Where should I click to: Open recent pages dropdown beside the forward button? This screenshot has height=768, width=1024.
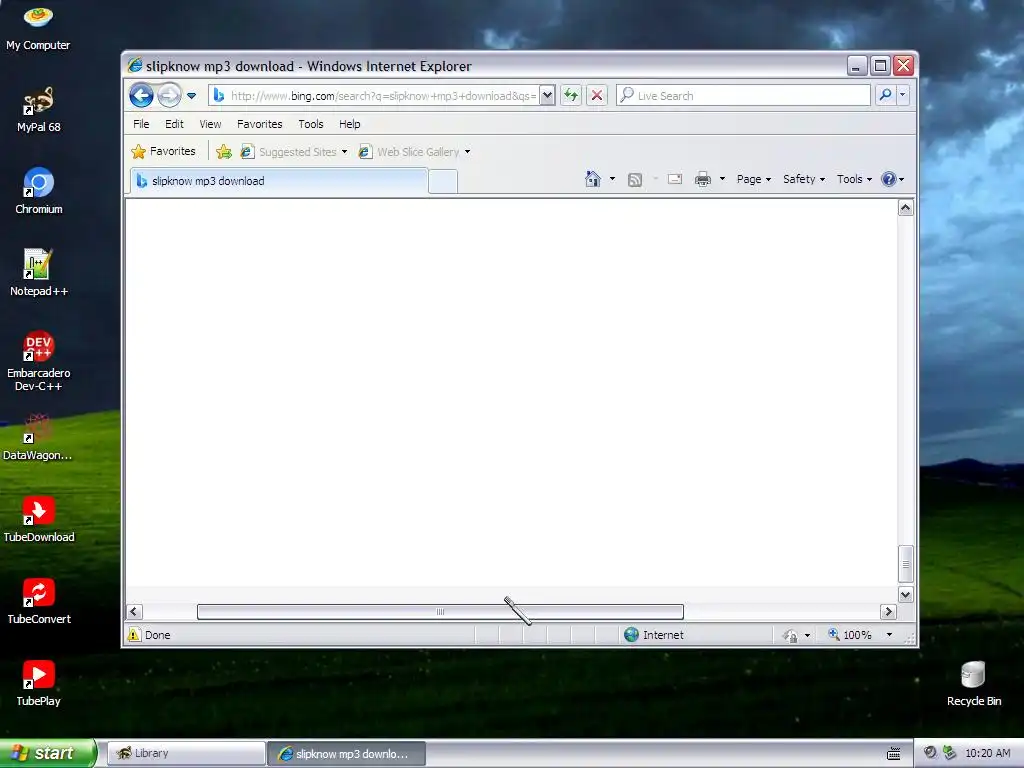[191, 96]
